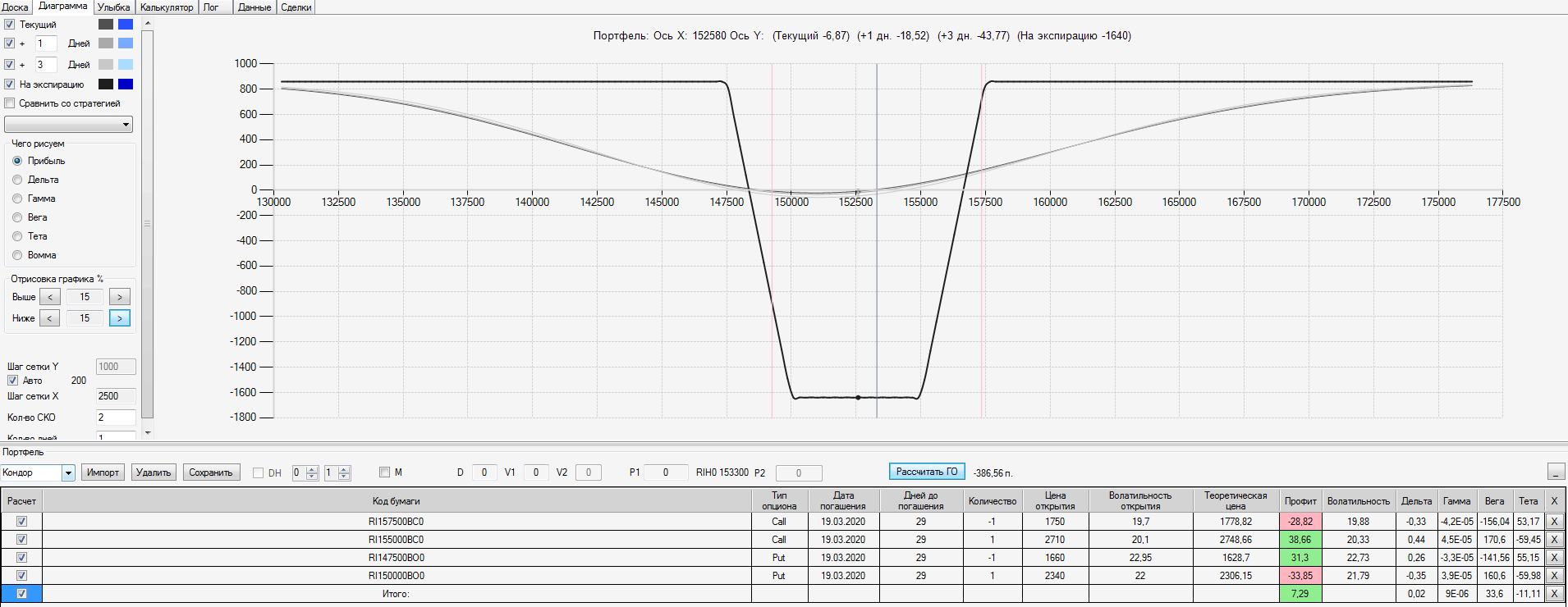
Task: Collapse the portfolio panel with the underscore button
Action: pos(1556,472)
